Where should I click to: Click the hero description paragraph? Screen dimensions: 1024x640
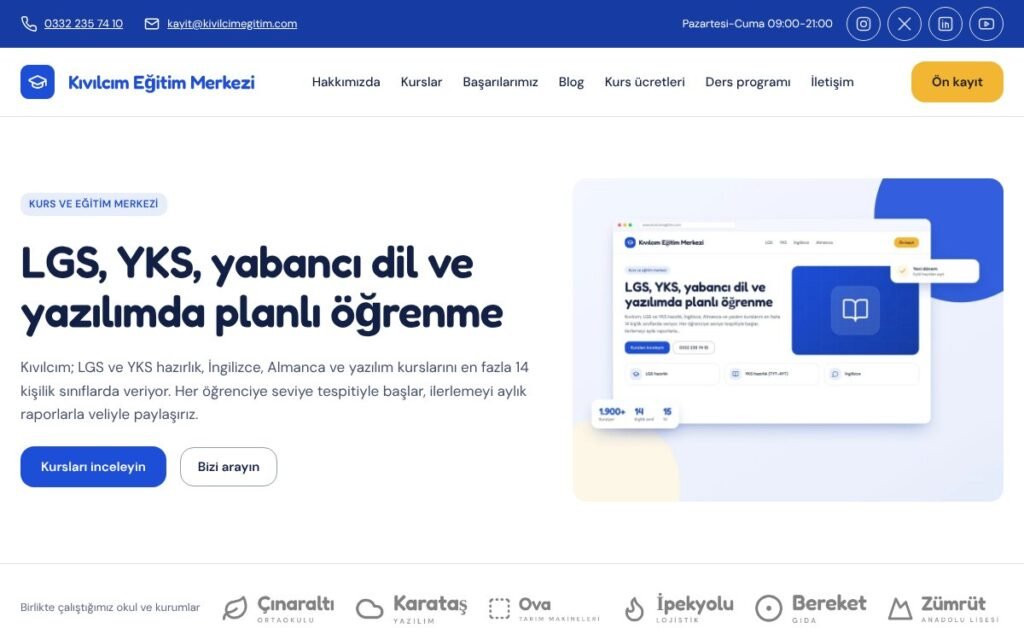coord(274,391)
